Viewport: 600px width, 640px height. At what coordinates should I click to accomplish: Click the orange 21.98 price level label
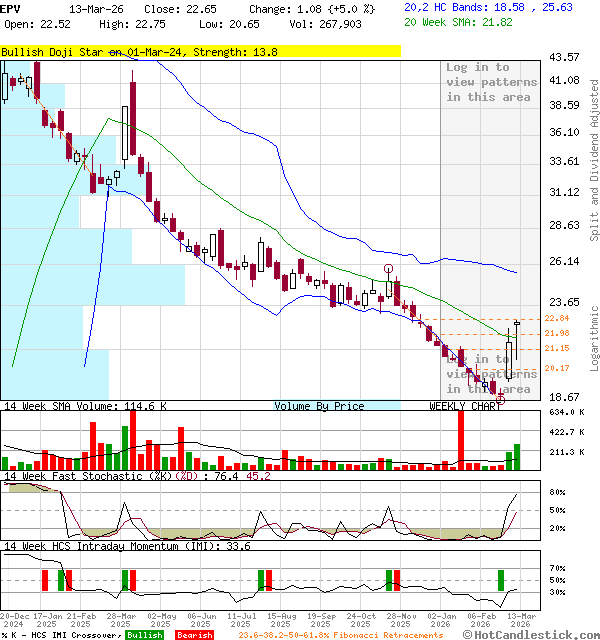559,333
